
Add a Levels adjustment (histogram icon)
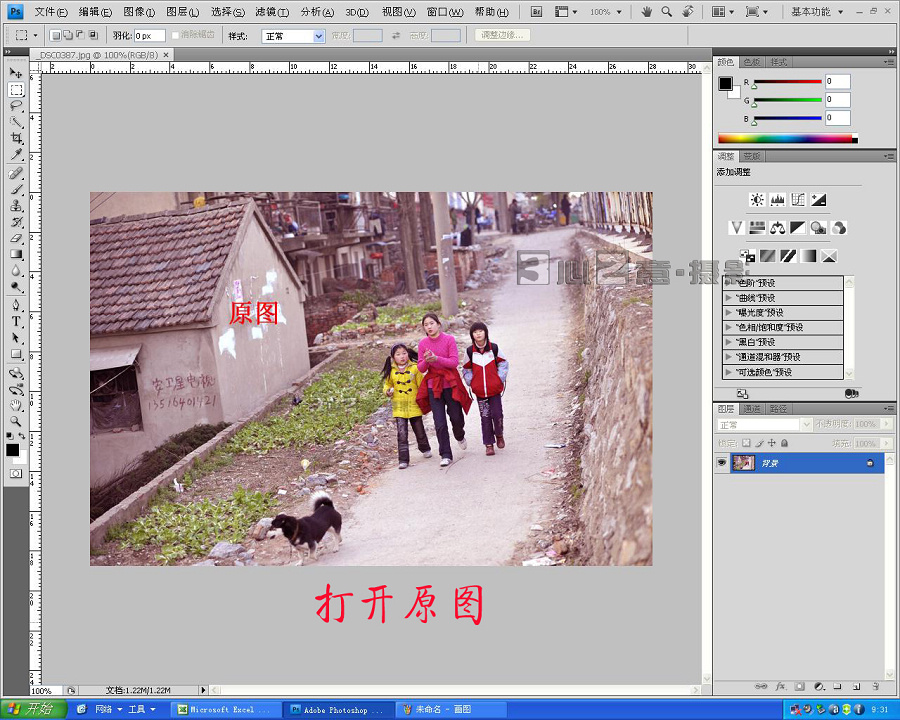(x=777, y=200)
